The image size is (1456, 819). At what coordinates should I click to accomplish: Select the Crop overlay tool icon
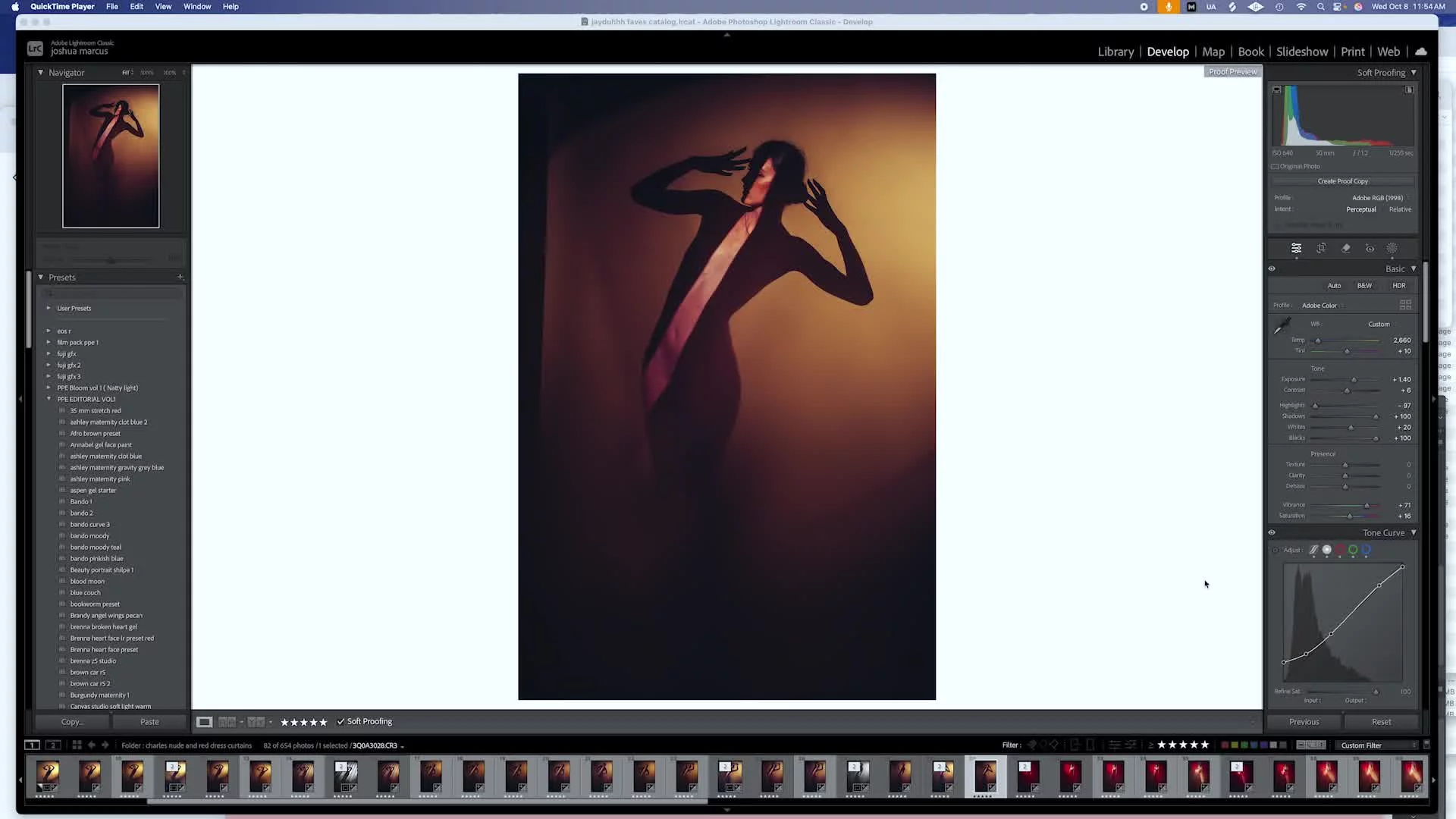point(1321,248)
